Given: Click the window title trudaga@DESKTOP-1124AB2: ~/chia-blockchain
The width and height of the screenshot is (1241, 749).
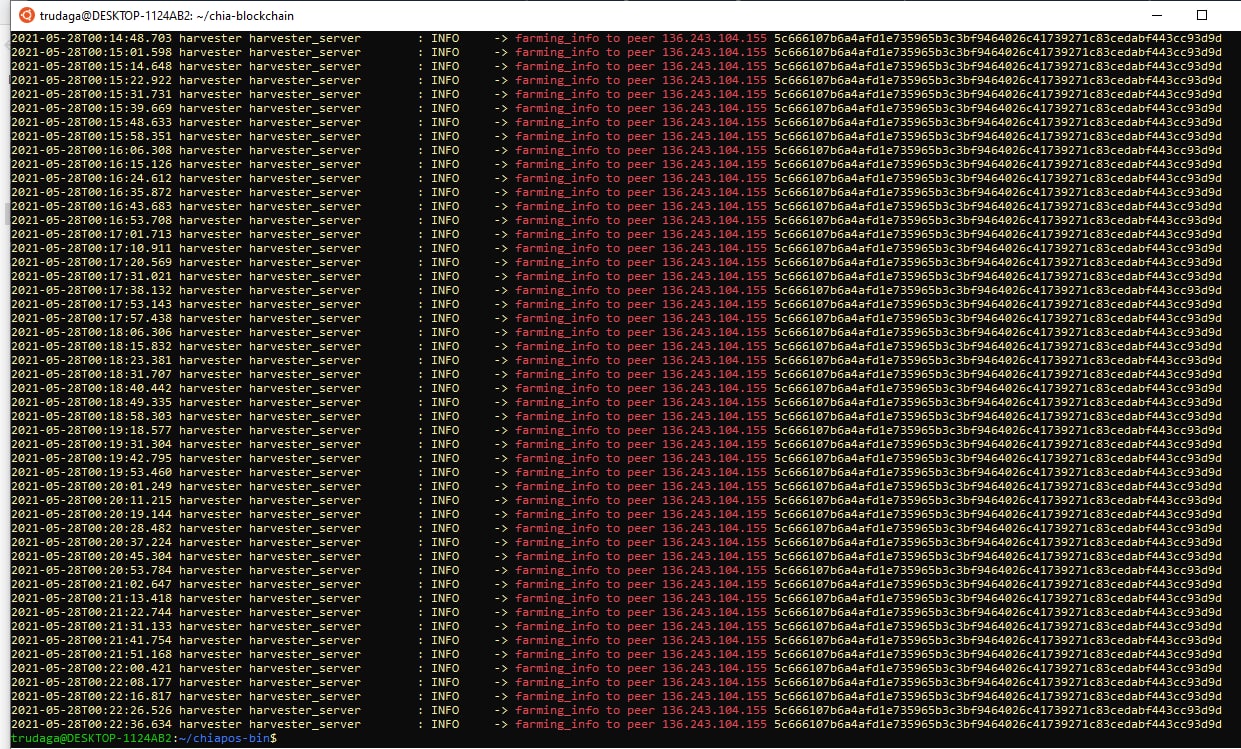Looking at the screenshot, I should click(x=167, y=16).
